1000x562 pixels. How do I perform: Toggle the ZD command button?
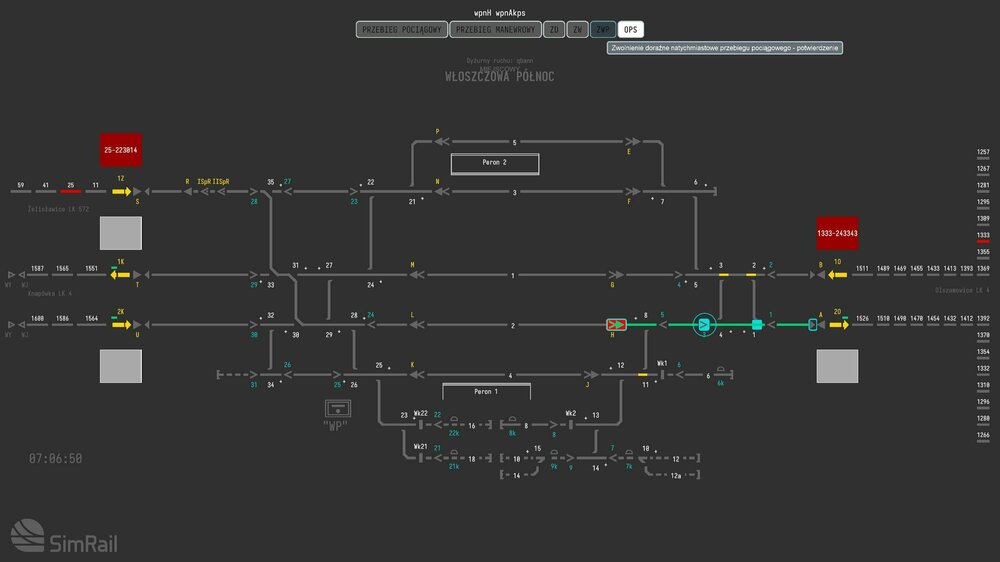[x=554, y=30]
